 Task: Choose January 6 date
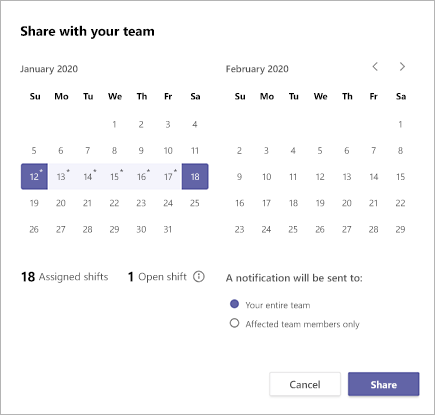[x=61, y=150]
